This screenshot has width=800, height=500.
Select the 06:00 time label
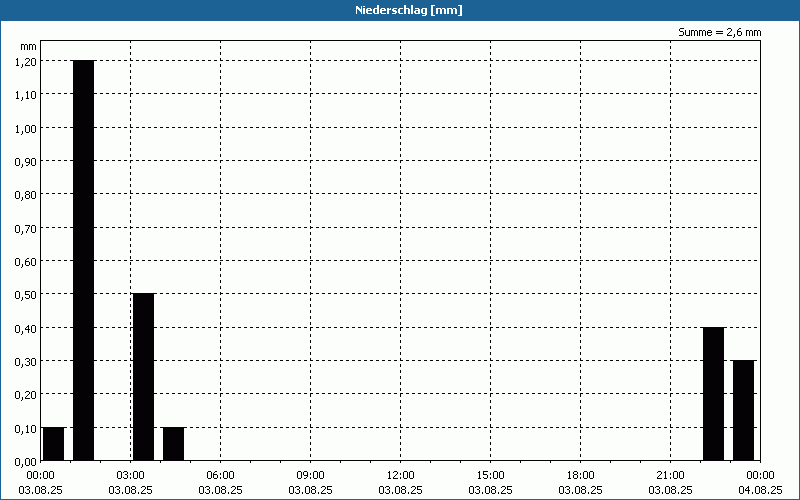(x=220, y=476)
